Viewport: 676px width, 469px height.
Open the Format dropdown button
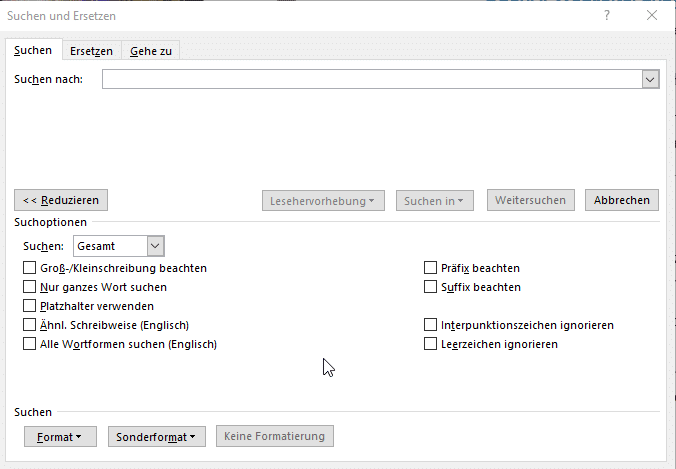click(x=59, y=437)
